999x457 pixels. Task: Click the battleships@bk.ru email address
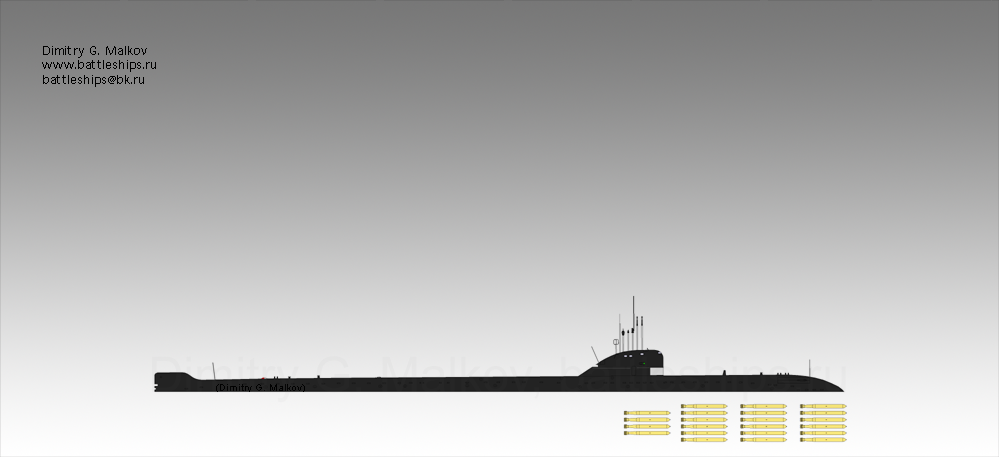tap(93, 79)
